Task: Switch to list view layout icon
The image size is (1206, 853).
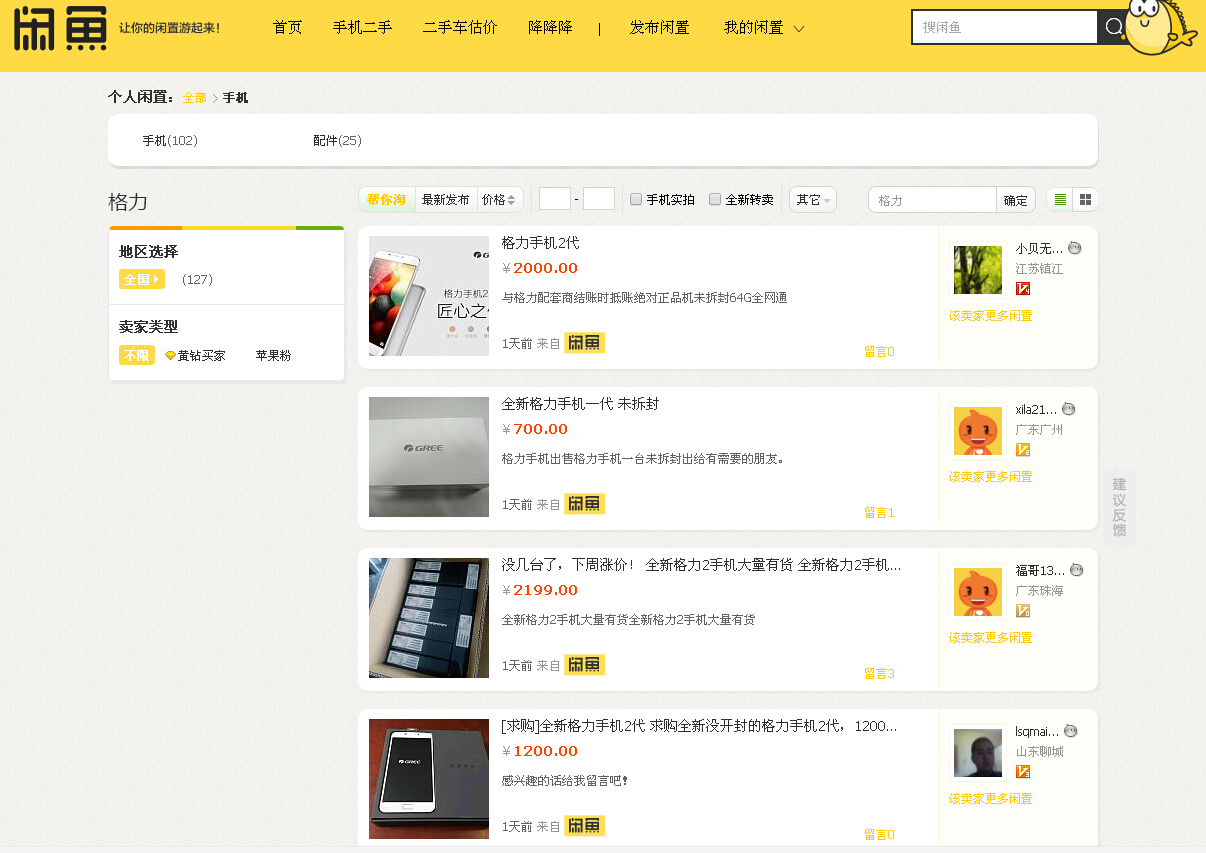Action: pos(1060,200)
